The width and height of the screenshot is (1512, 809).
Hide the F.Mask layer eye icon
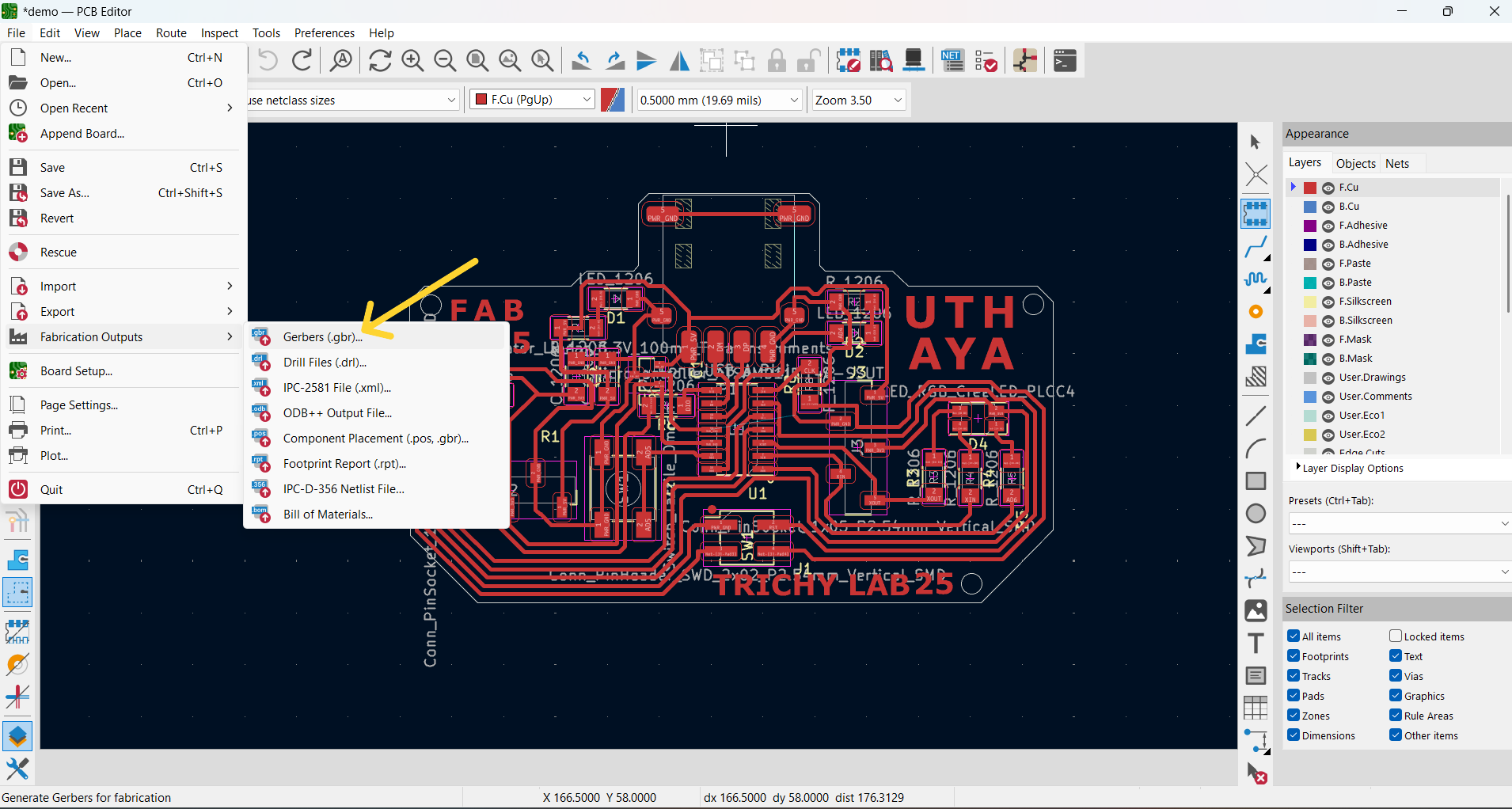(x=1328, y=340)
